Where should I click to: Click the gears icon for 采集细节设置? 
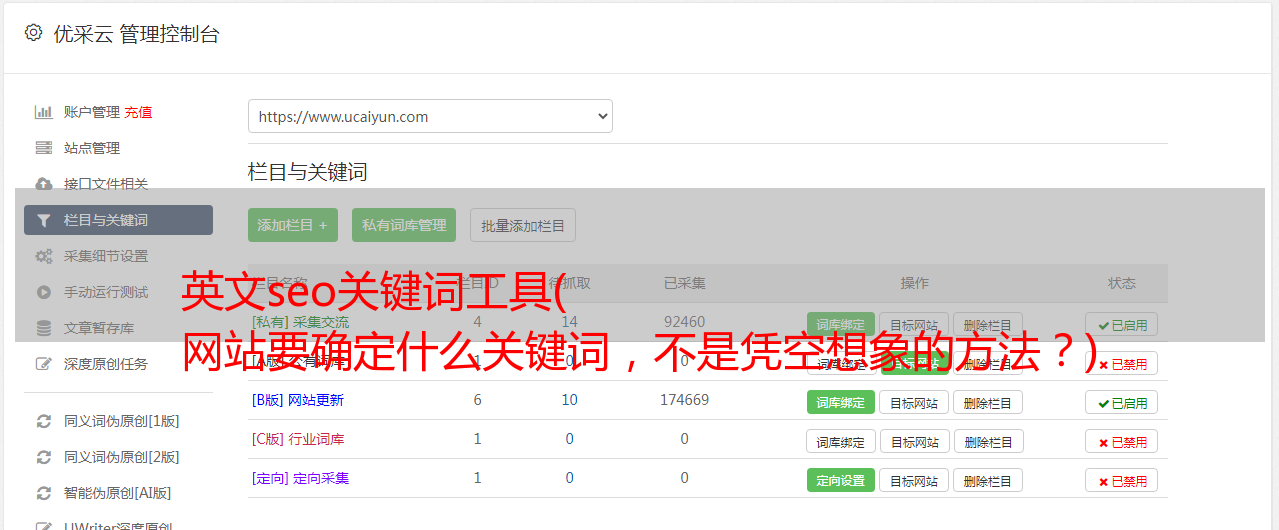(x=44, y=256)
